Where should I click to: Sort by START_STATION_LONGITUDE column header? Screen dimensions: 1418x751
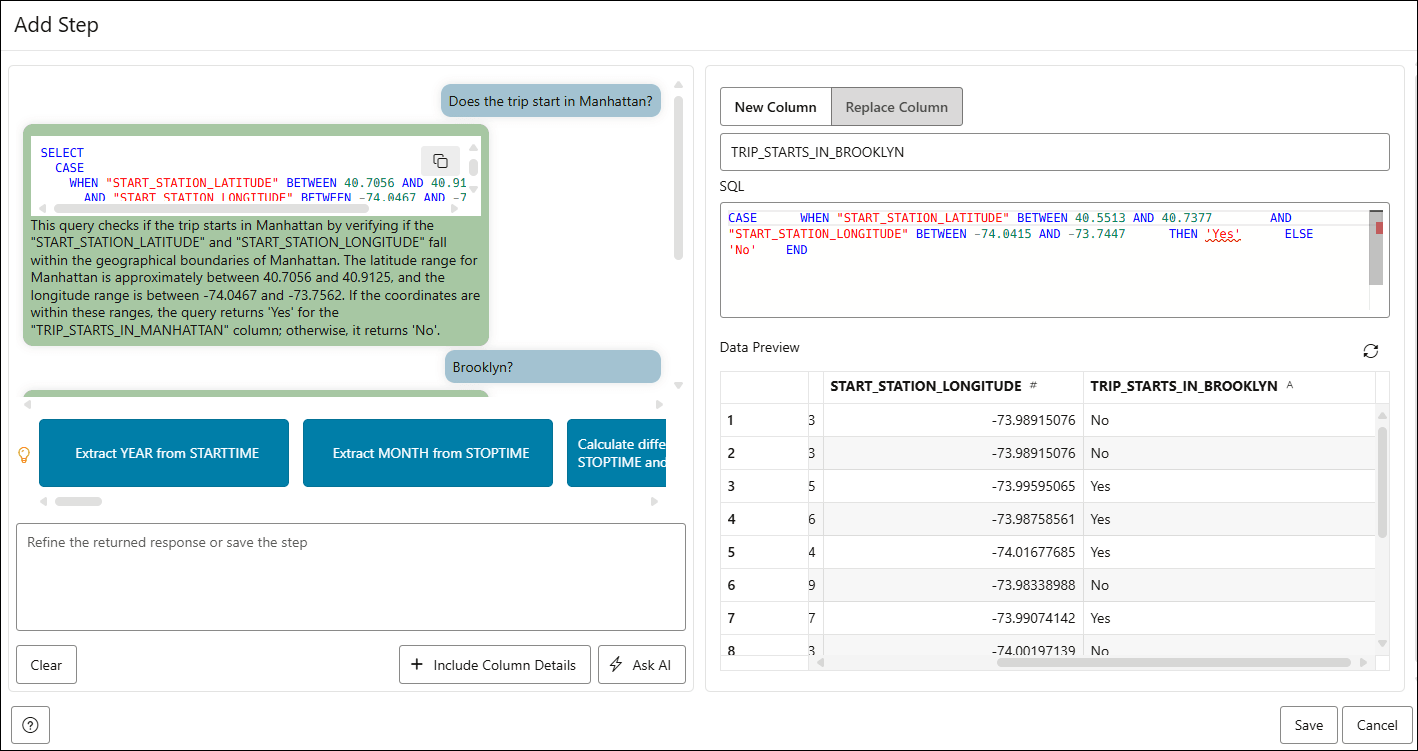pyautogui.click(x=925, y=386)
